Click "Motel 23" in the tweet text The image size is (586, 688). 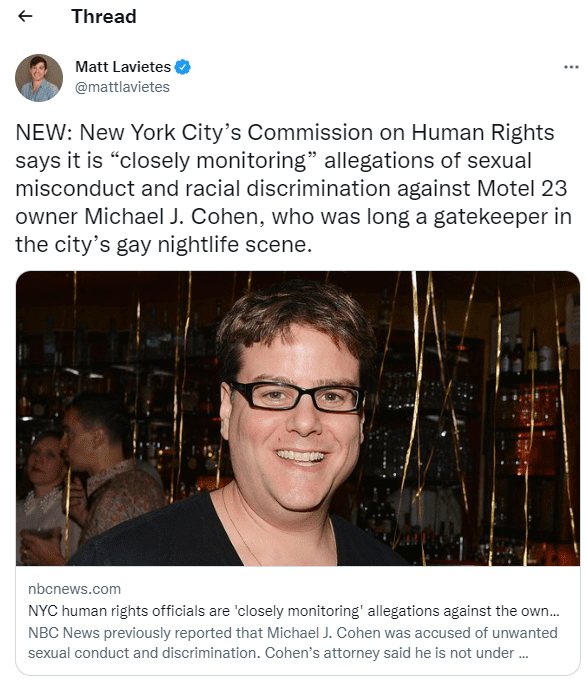pyautogui.click(x=522, y=188)
